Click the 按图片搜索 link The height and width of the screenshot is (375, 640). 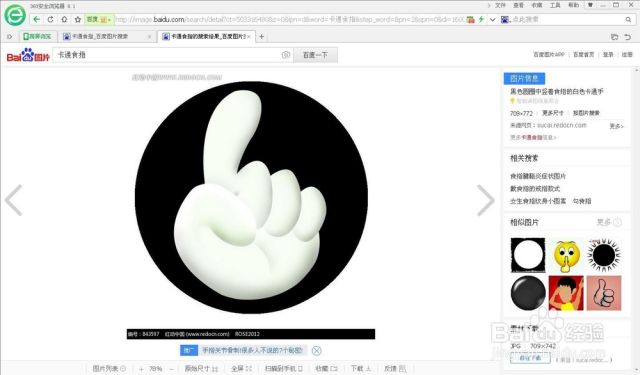point(586,113)
